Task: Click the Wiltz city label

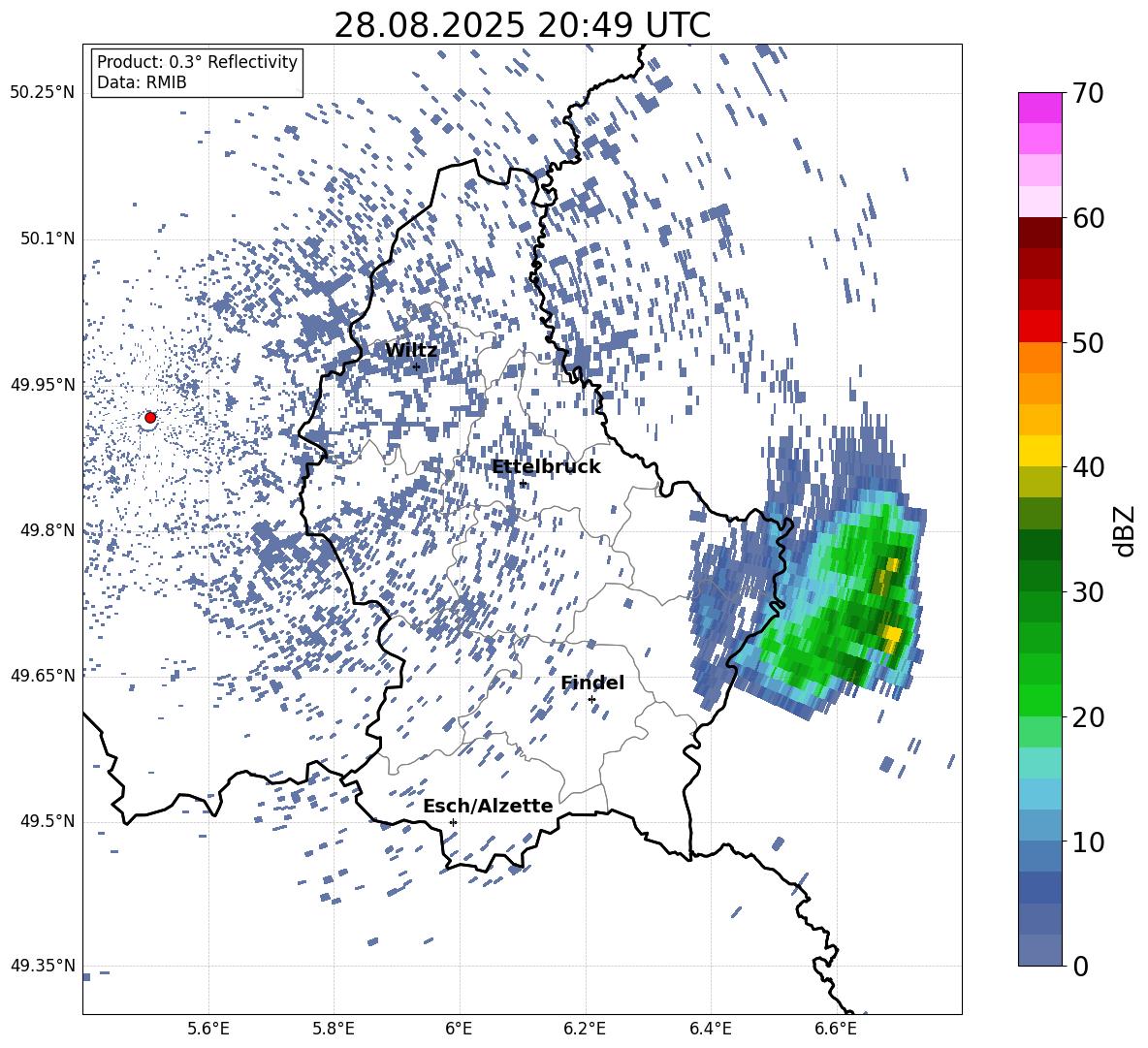Action: [x=411, y=351]
